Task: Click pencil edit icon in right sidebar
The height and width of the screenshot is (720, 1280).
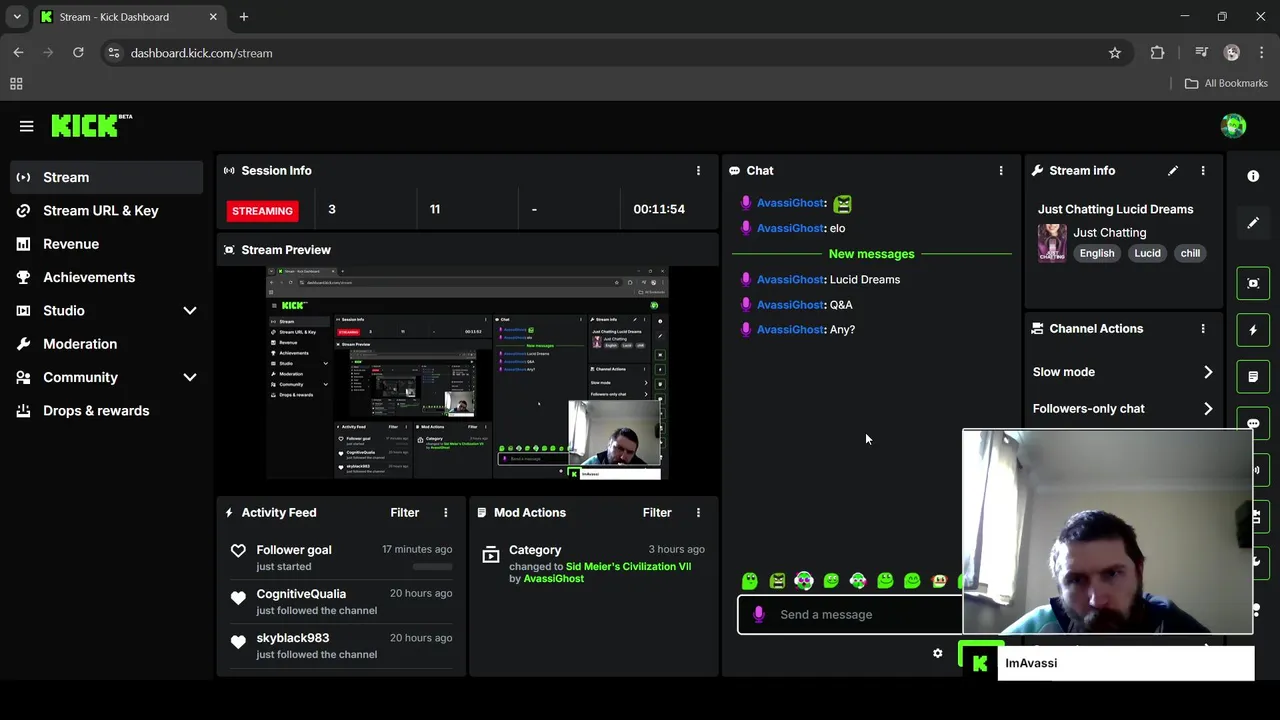Action: 1253,223
